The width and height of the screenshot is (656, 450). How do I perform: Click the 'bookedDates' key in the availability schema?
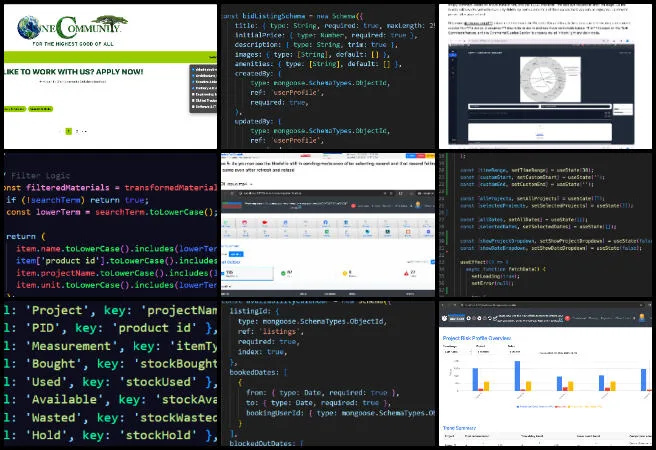(x=254, y=372)
